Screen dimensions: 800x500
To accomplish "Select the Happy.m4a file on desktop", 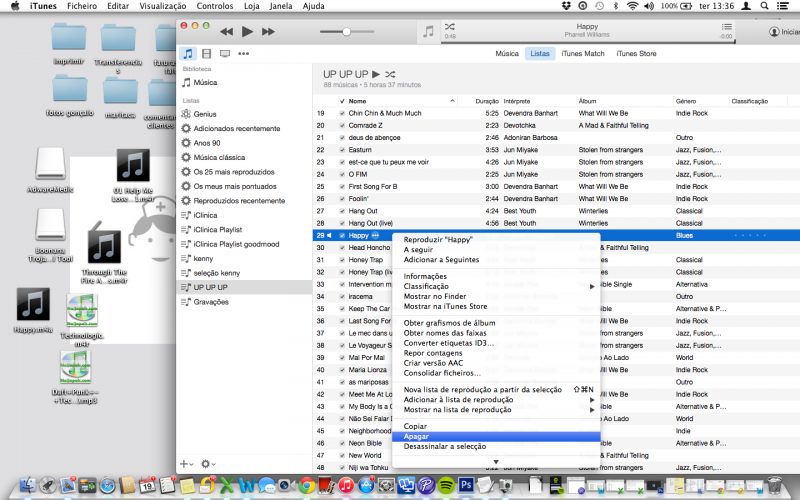I will coord(33,310).
